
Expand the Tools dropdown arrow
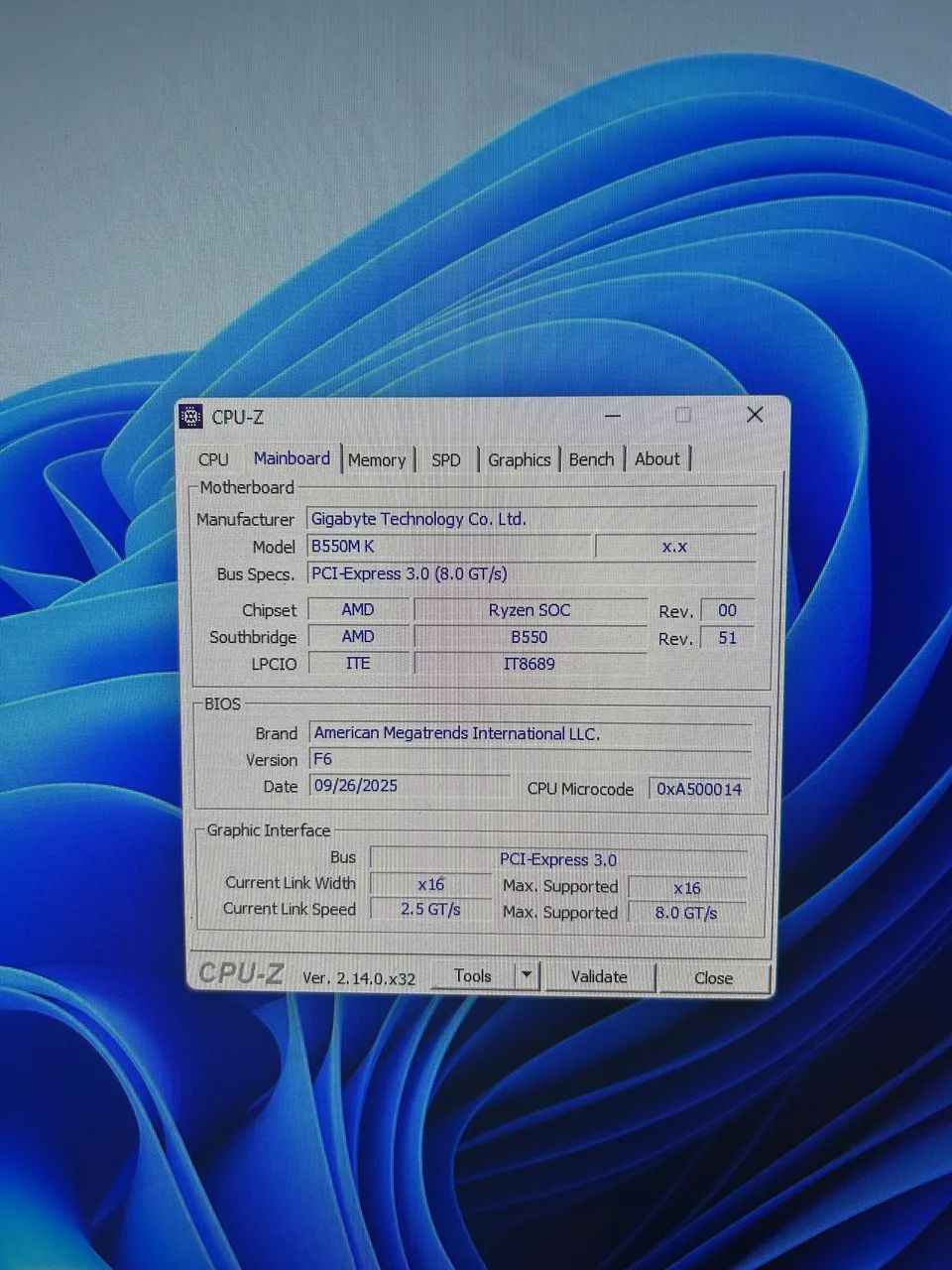coord(527,975)
